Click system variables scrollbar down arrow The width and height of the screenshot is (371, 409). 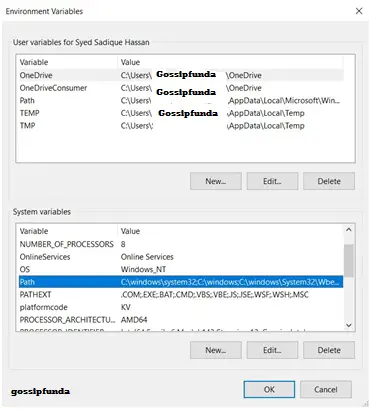349,325
